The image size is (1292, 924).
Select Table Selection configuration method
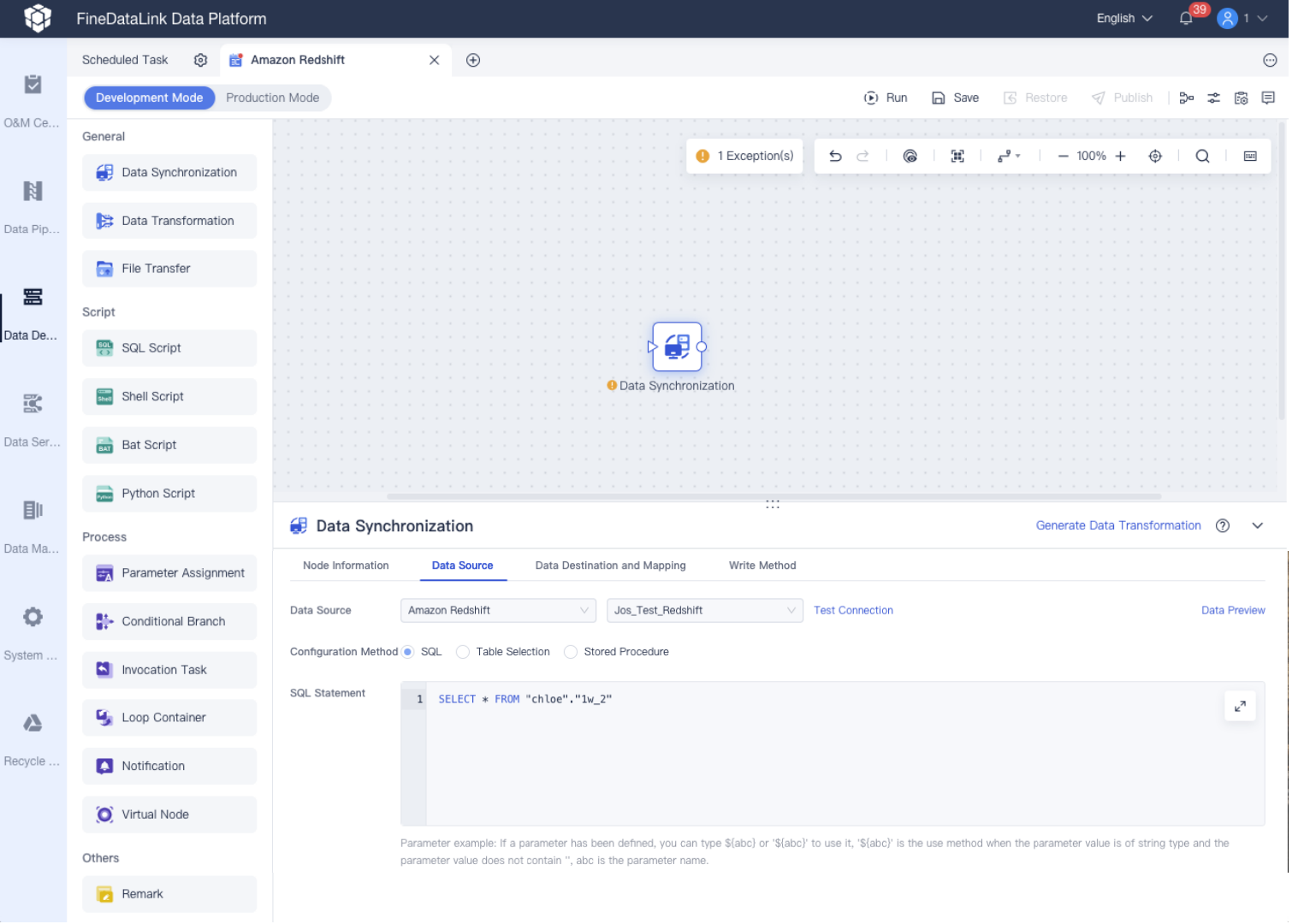pos(463,652)
